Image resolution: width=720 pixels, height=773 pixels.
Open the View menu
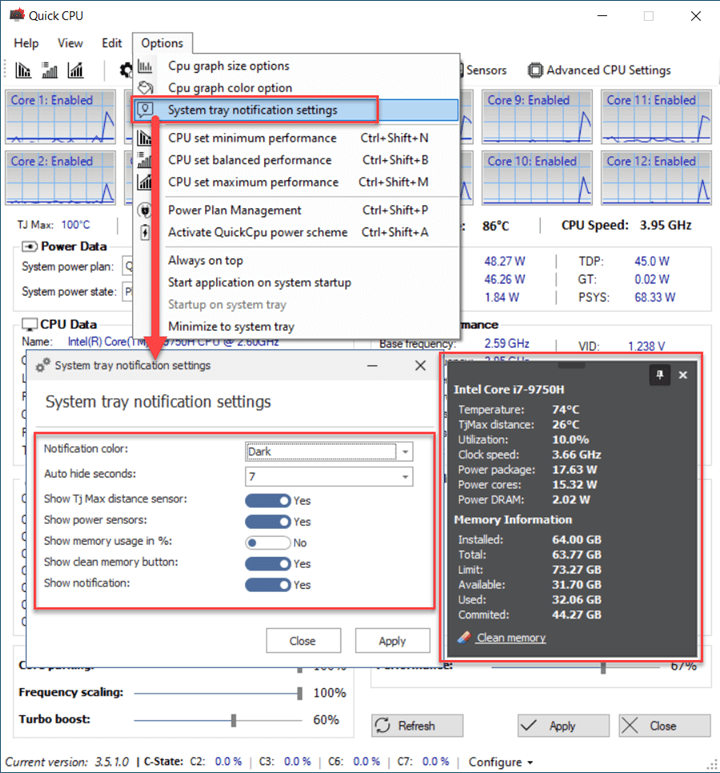coord(70,43)
